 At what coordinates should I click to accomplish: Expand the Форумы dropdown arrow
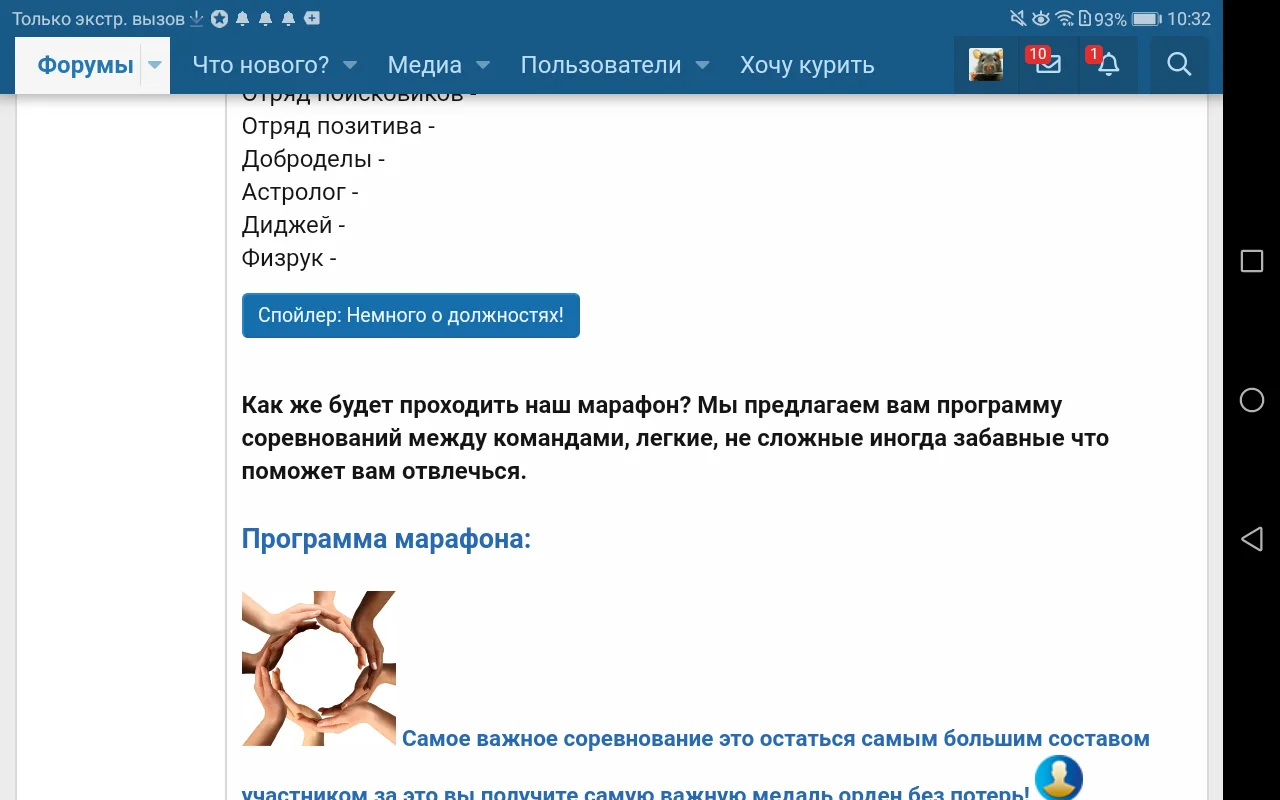click(x=155, y=64)
